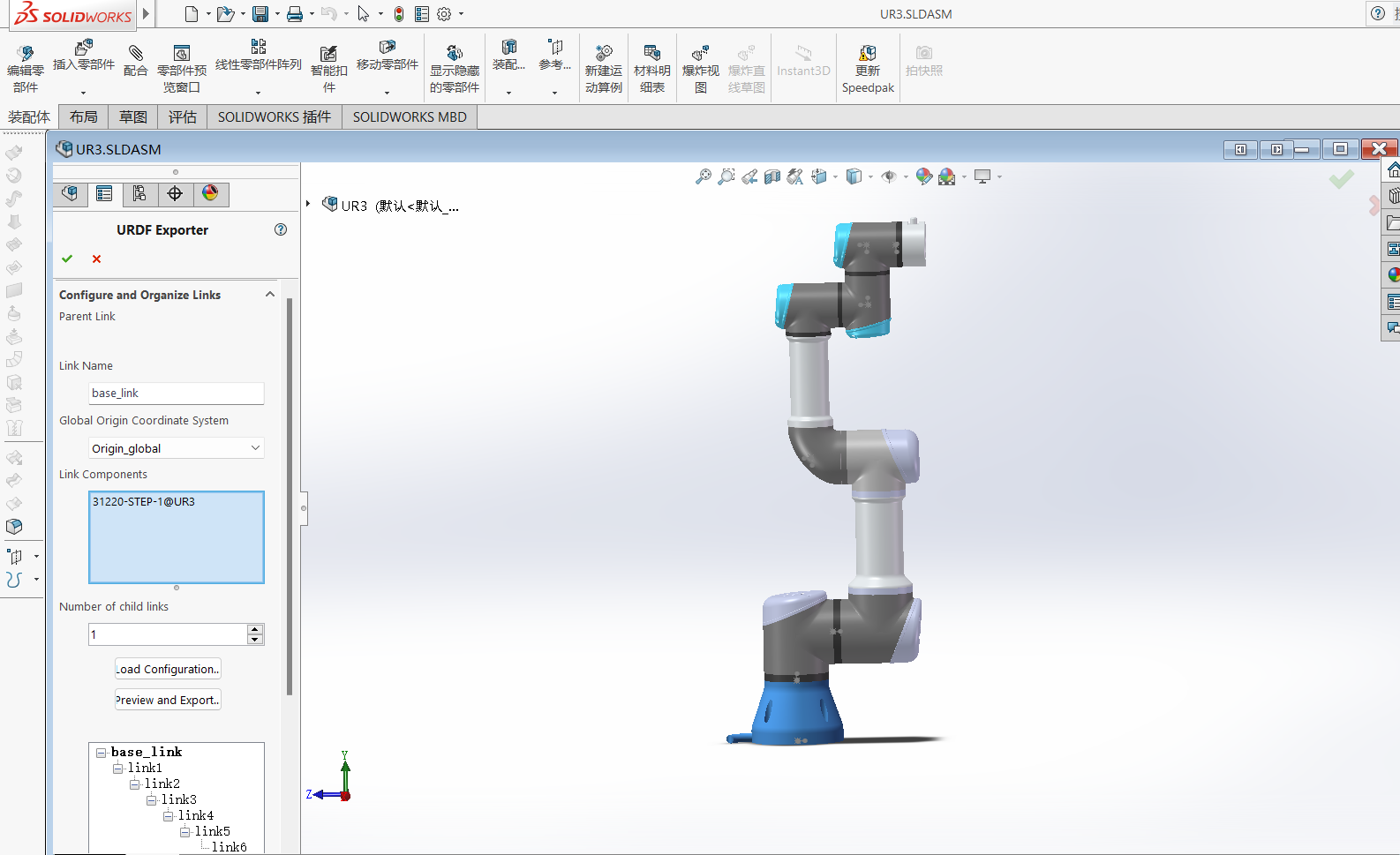Open the FeatureManager design tree tab
This screenshot has height=855, width=1400.
(70, 194)
